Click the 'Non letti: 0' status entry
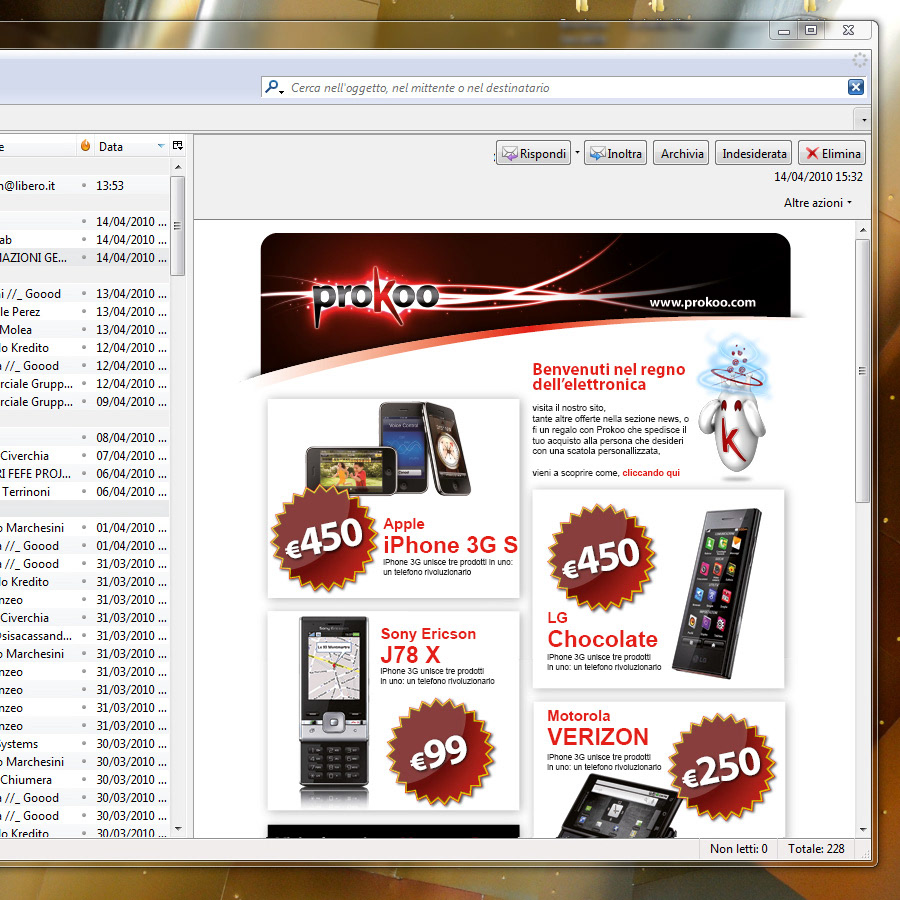 pos(738,848)
